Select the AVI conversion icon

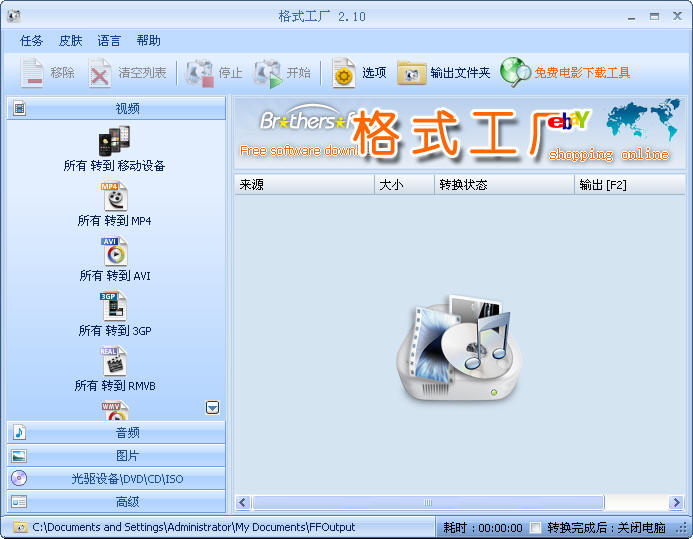(x=114, y=251)
